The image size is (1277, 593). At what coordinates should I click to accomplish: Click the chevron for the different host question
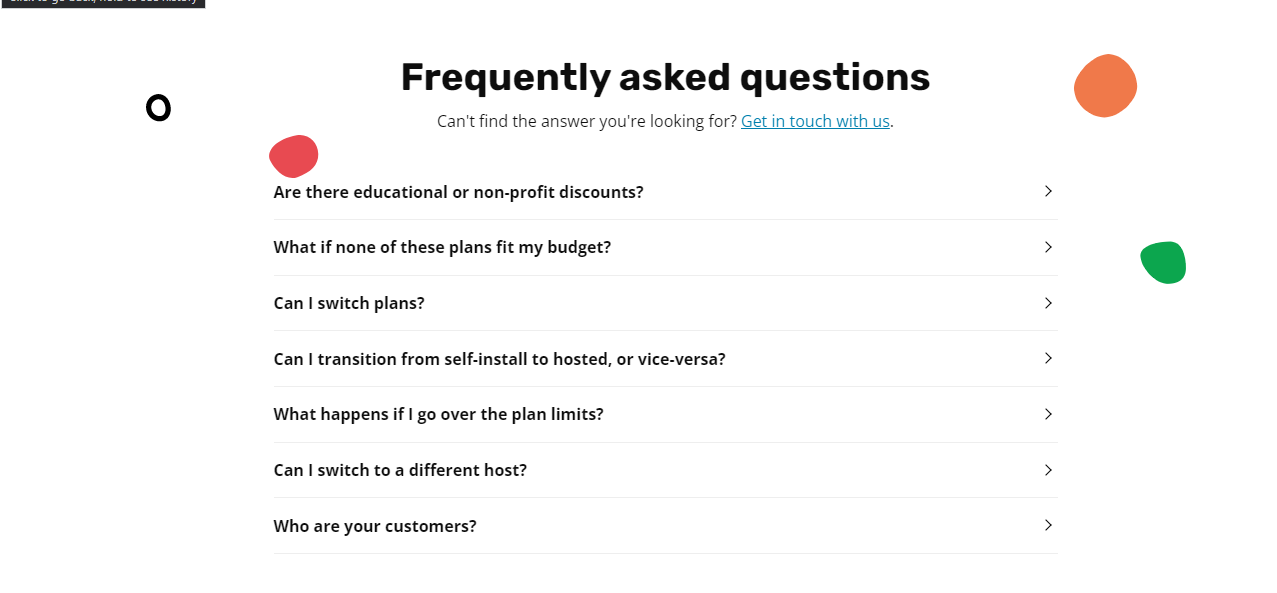coord(1048,470)
